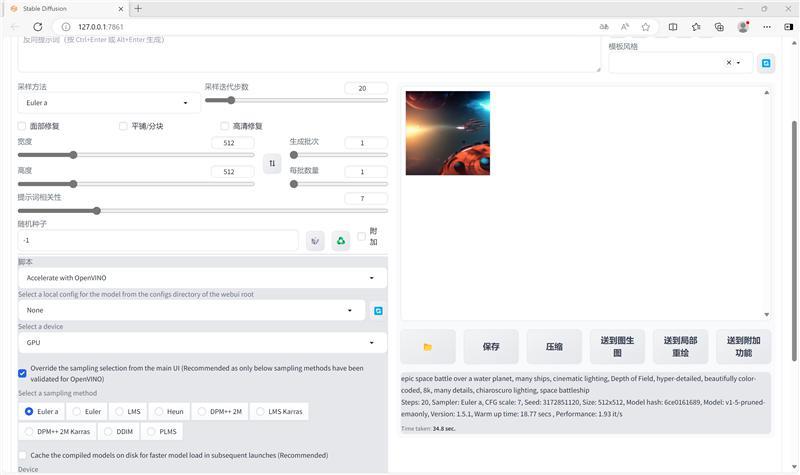The height and width of the screenshot is (475, 800).
Task: Adjust the sampling steps slider
Action: point(296,100)
